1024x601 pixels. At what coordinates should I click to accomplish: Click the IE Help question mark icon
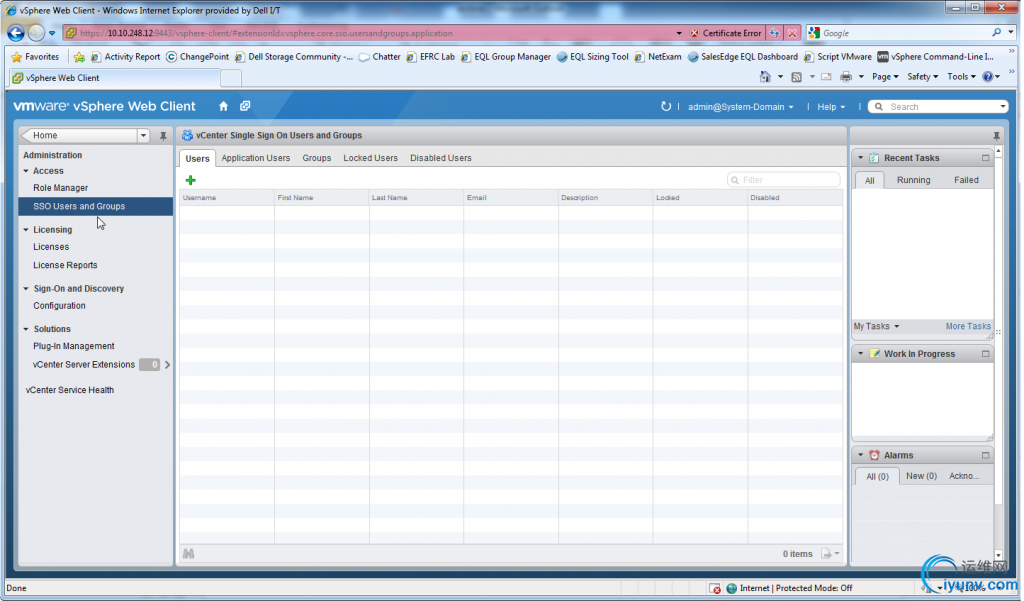pos(988,77)
